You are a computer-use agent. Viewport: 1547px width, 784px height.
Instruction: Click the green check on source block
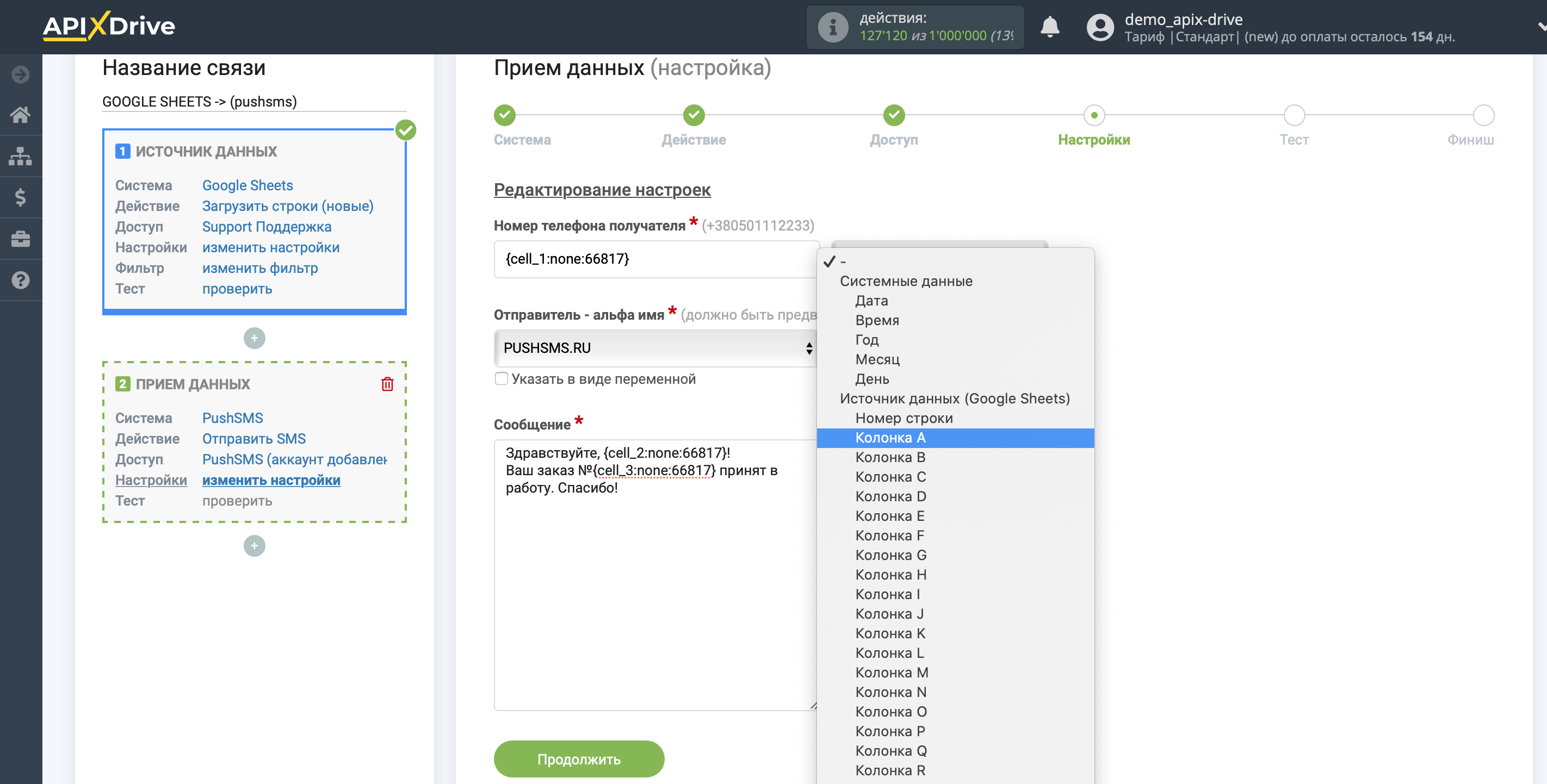(406, 129)
